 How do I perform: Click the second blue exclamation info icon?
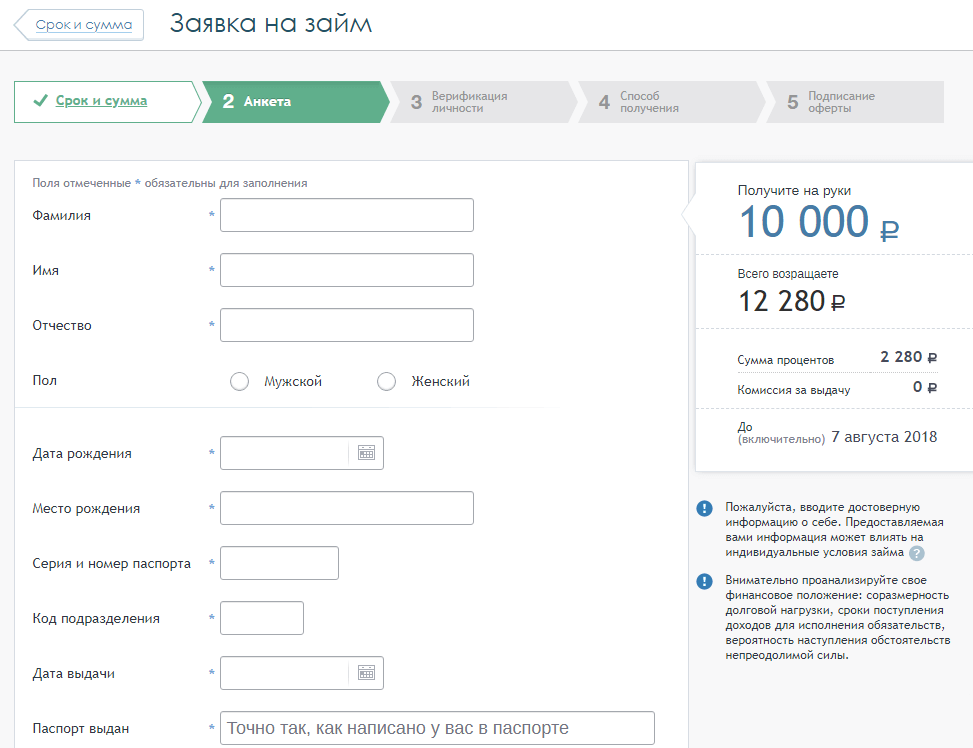[x=705, y=581]
